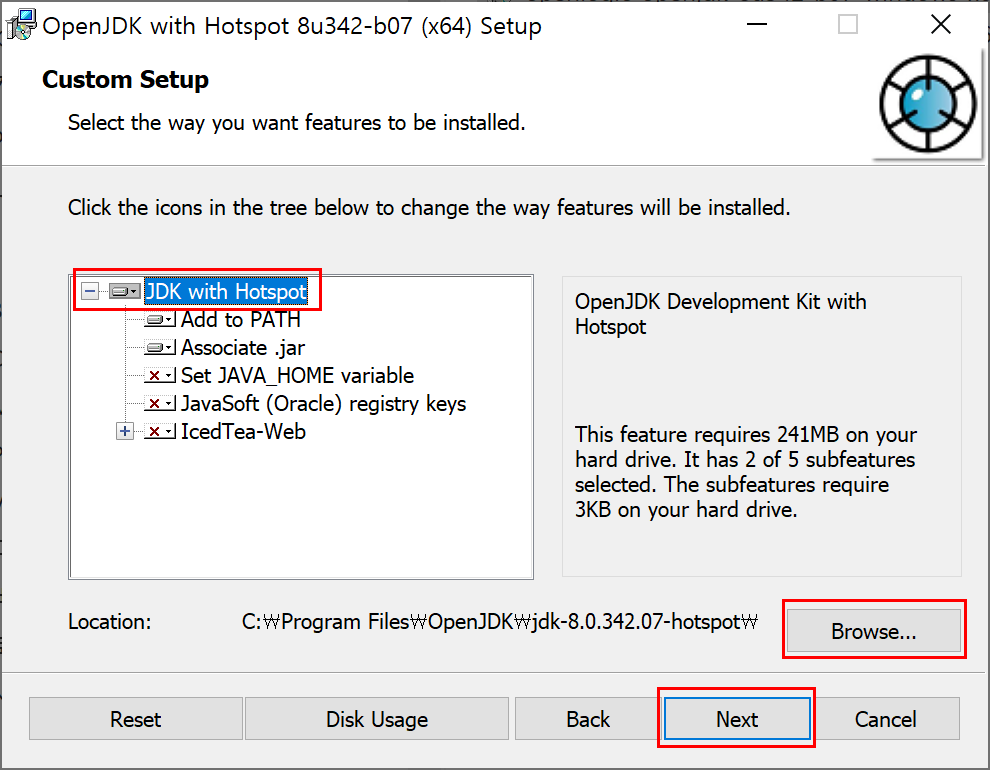The image size is (990, 770).
Task: Proceed with the Next button
Action: [737, 719]
